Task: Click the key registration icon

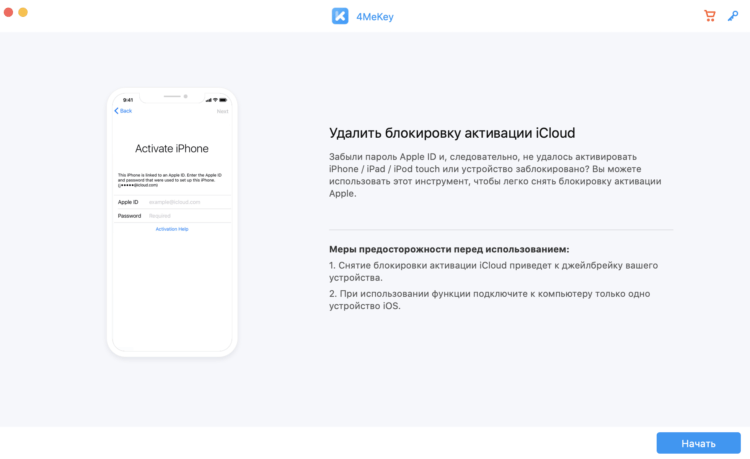Action: click(733, 16)
